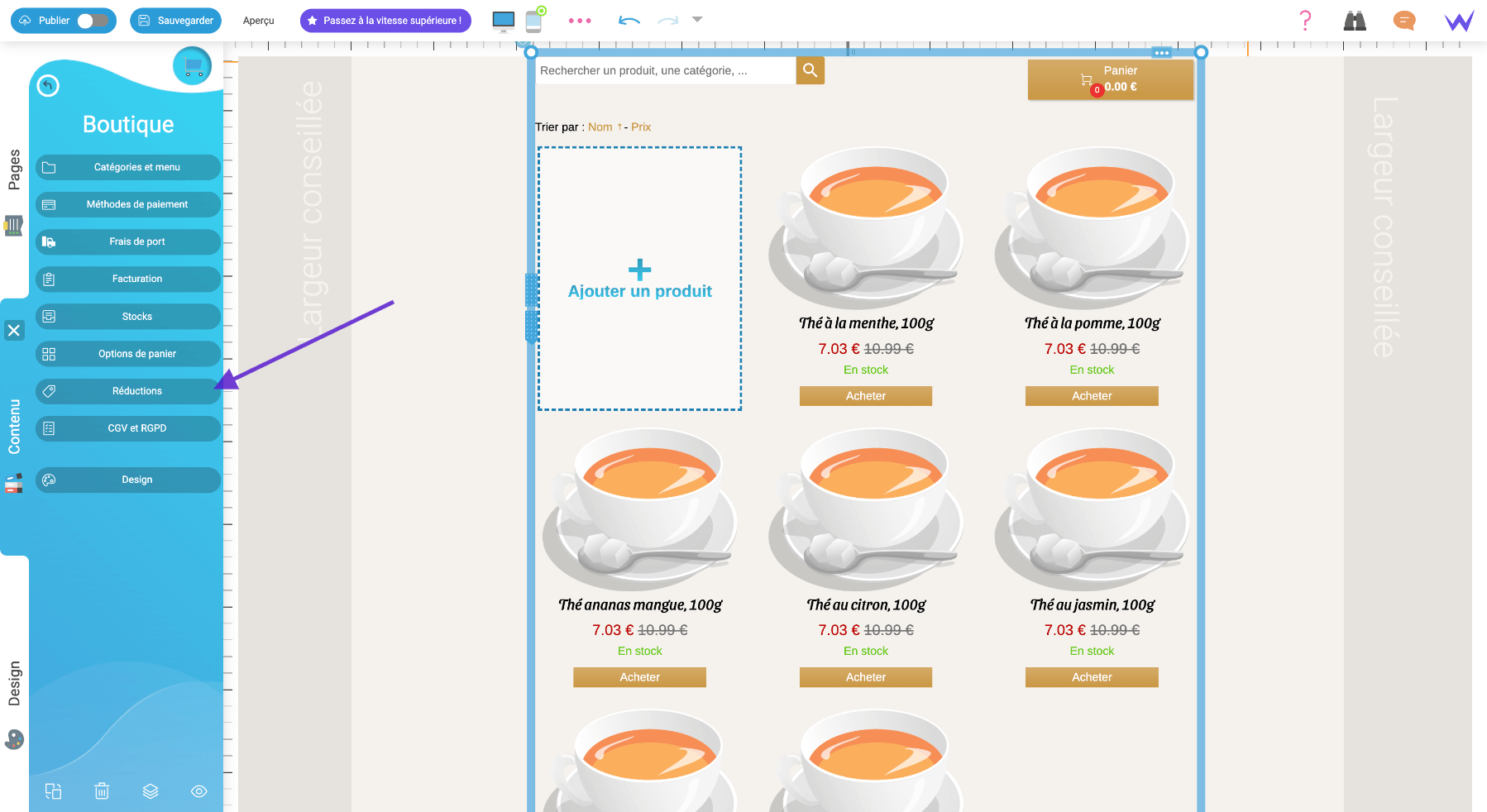The height and width of the screenshot is (812, 1487).
Task: Open Facturation settings
Action: 128,279
